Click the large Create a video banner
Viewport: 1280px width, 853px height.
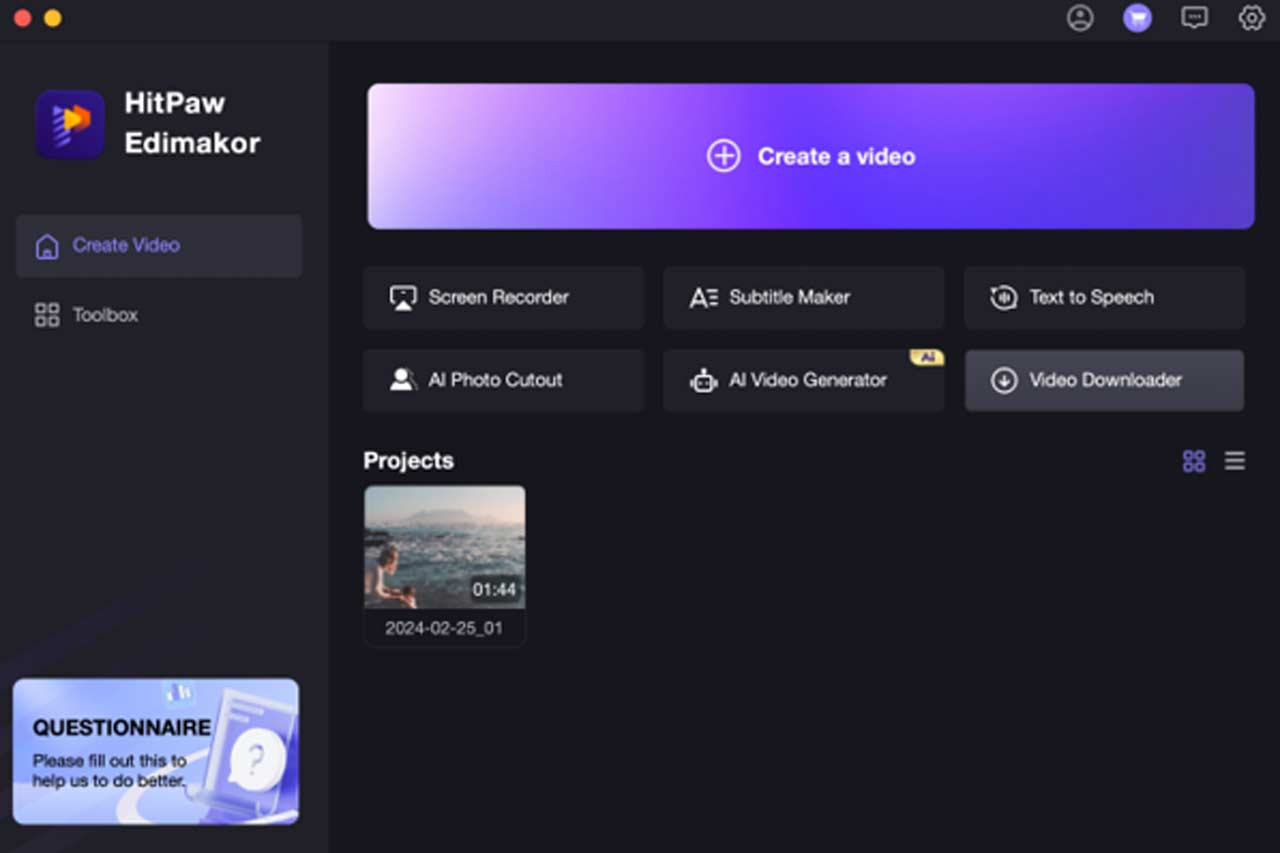pyautogui.click(x=810, y=157)
